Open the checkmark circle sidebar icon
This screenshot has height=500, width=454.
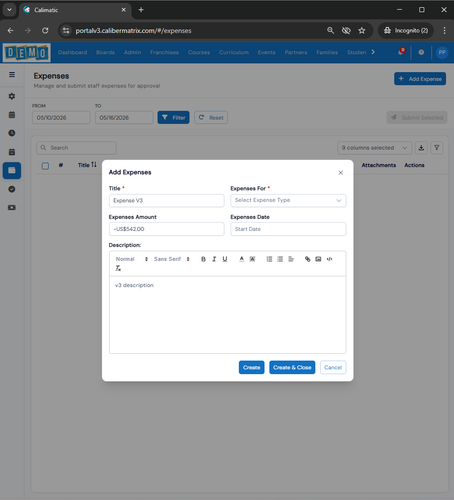[12, 189]
